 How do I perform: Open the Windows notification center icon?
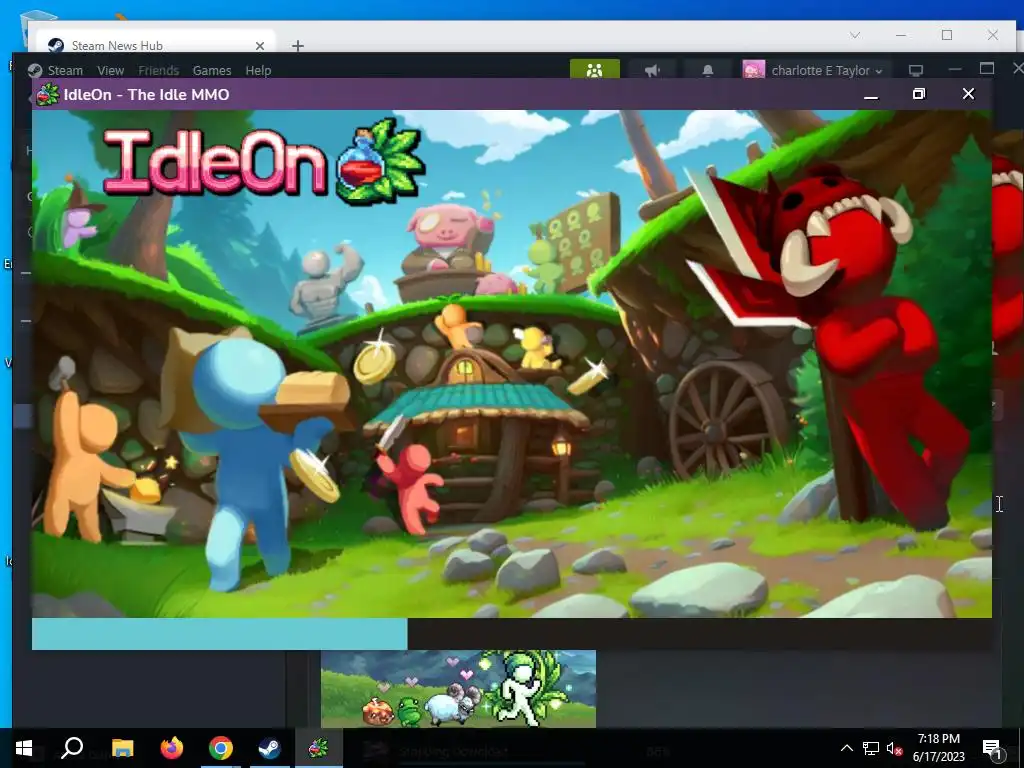point(992,748)
